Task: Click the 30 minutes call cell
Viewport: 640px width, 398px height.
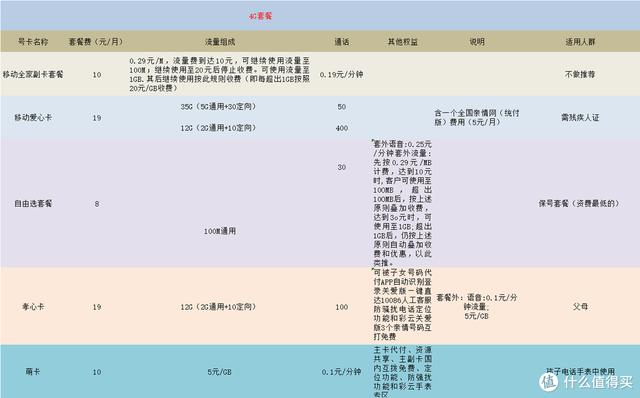Action: (x=342, y=167)
